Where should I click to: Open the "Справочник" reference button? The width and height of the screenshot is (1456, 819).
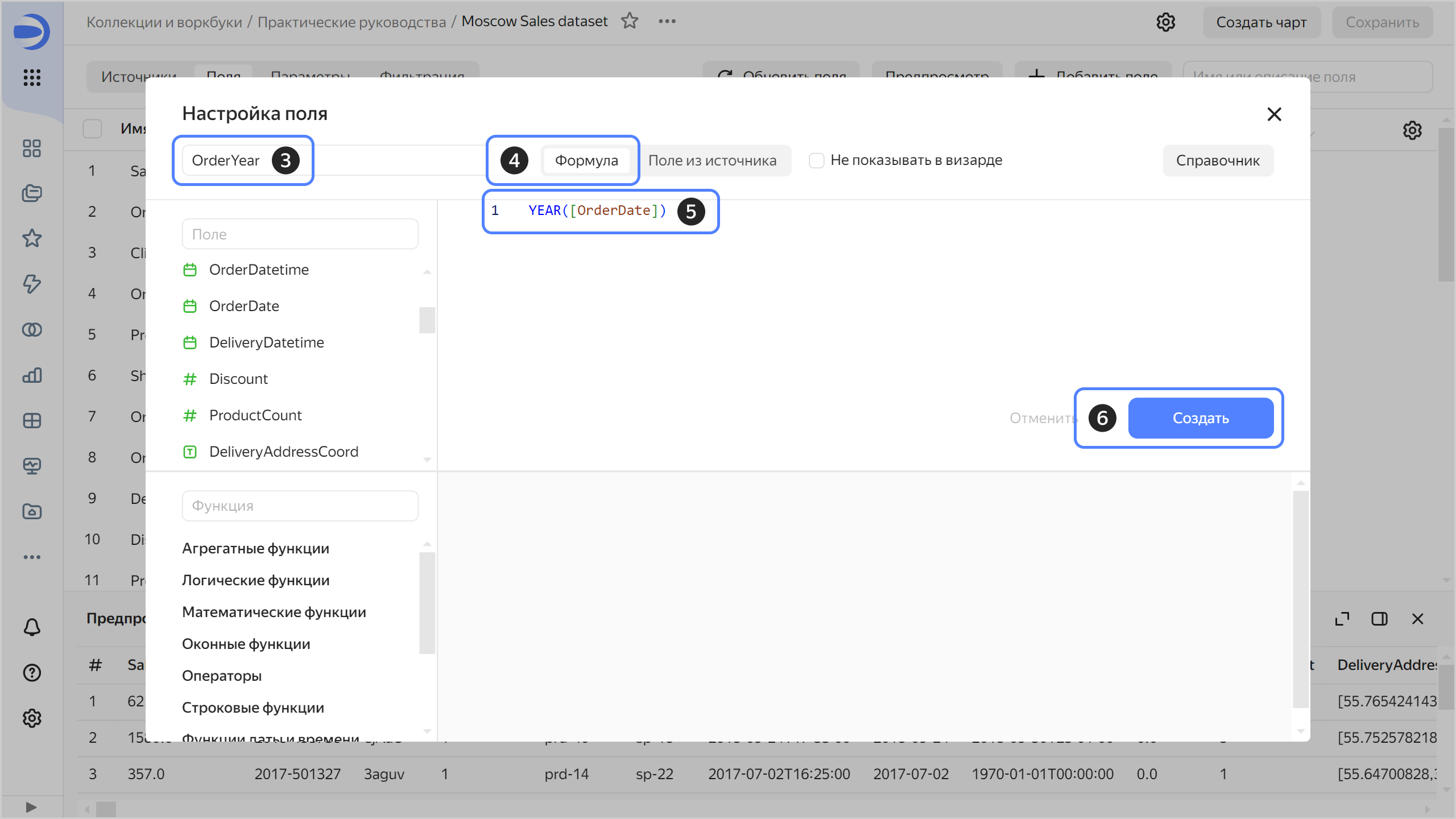(1218, 160)
